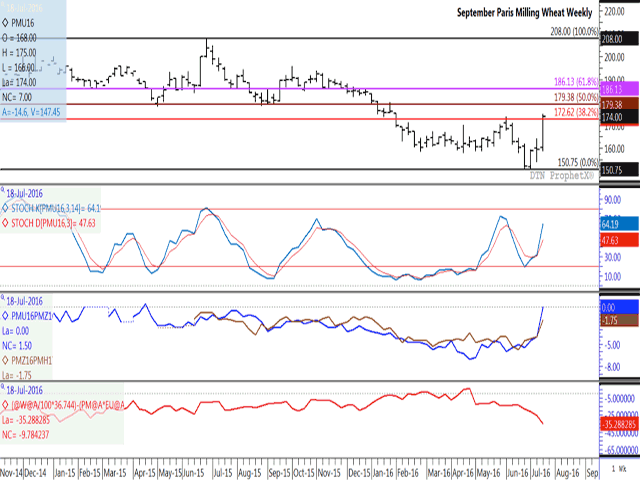Click the La= 174.00 last price value
This screenshot has width=640, height=480.
[x=19, y=82]
